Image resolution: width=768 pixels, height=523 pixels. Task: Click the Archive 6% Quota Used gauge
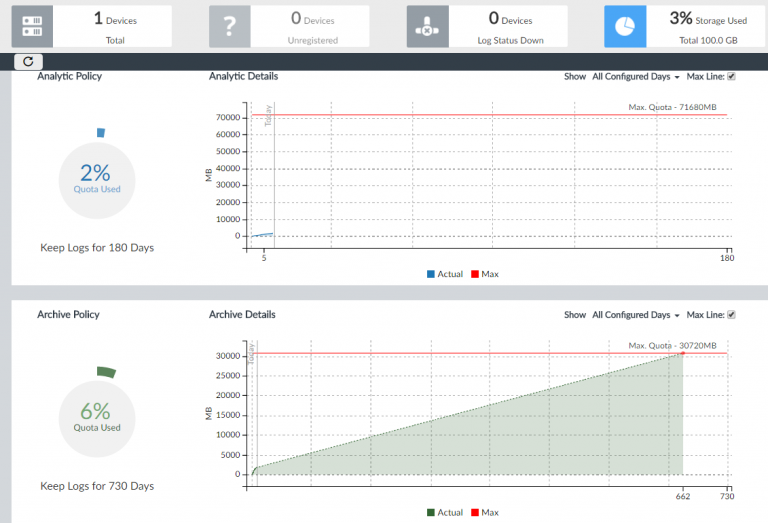tap(97, 418)
